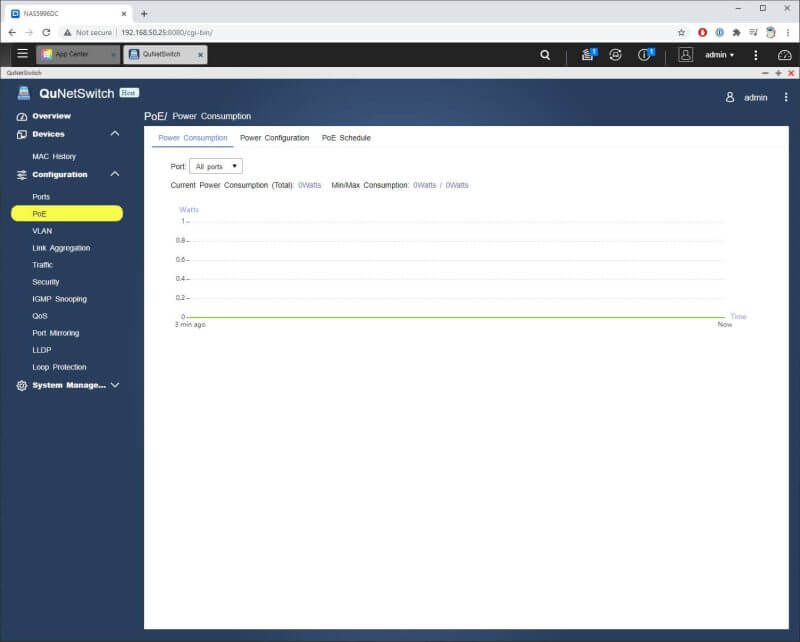Screen dimensions: 800x642
Task: Open QoS configuration page
Action: coord(40,316)
